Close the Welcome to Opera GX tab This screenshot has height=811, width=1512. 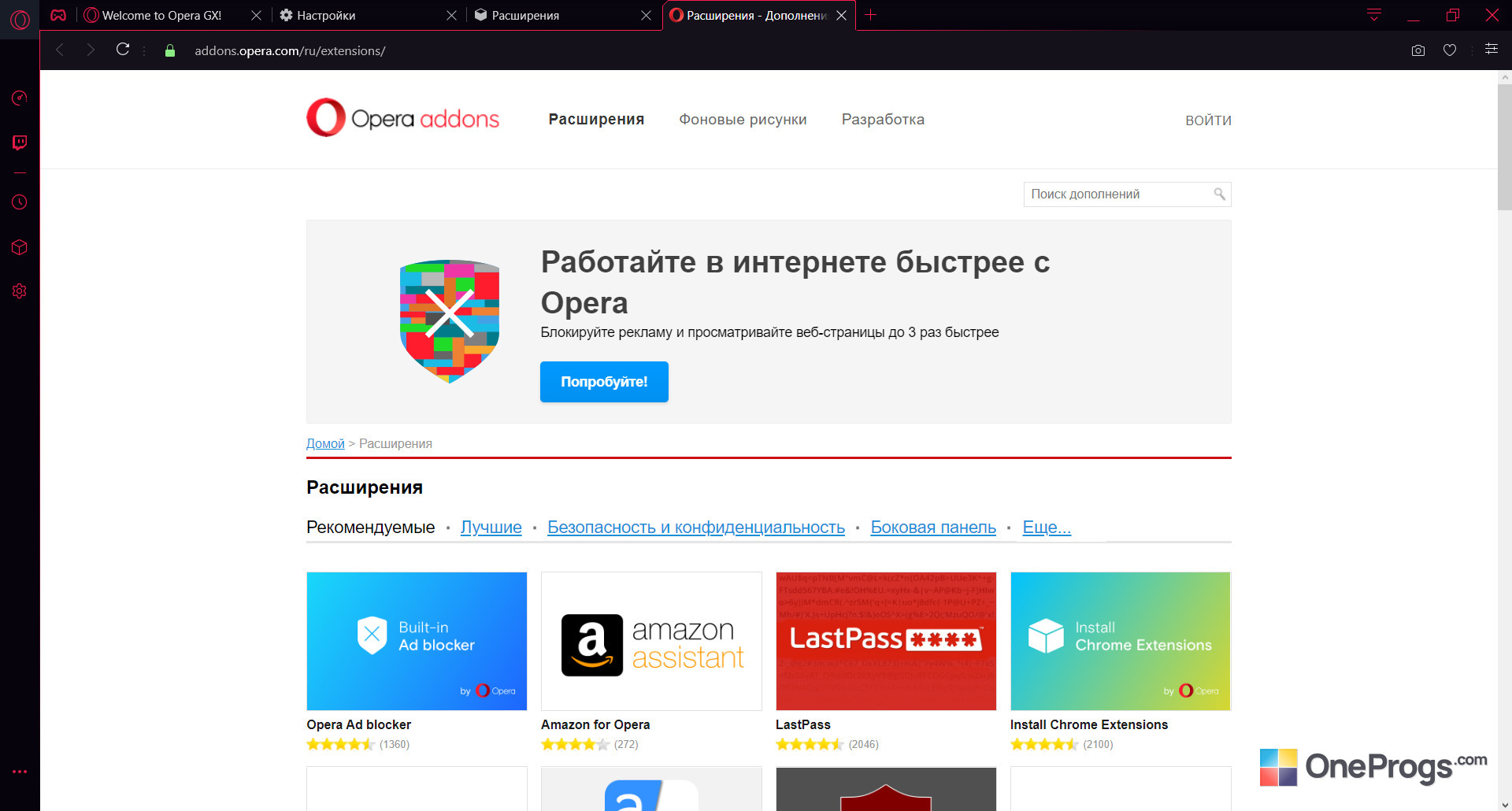[256, 15]
